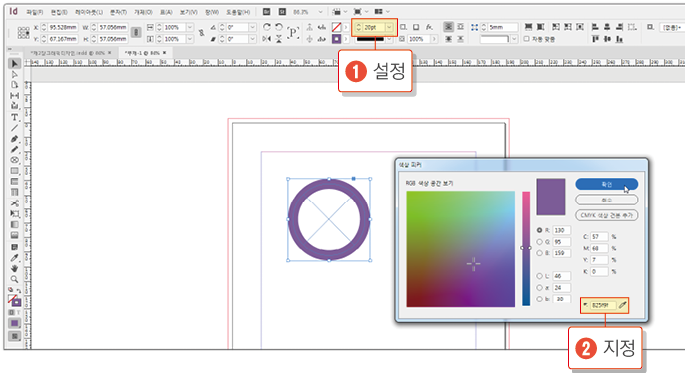
Task: Select the R radio button
Action: tap(540, 230)
